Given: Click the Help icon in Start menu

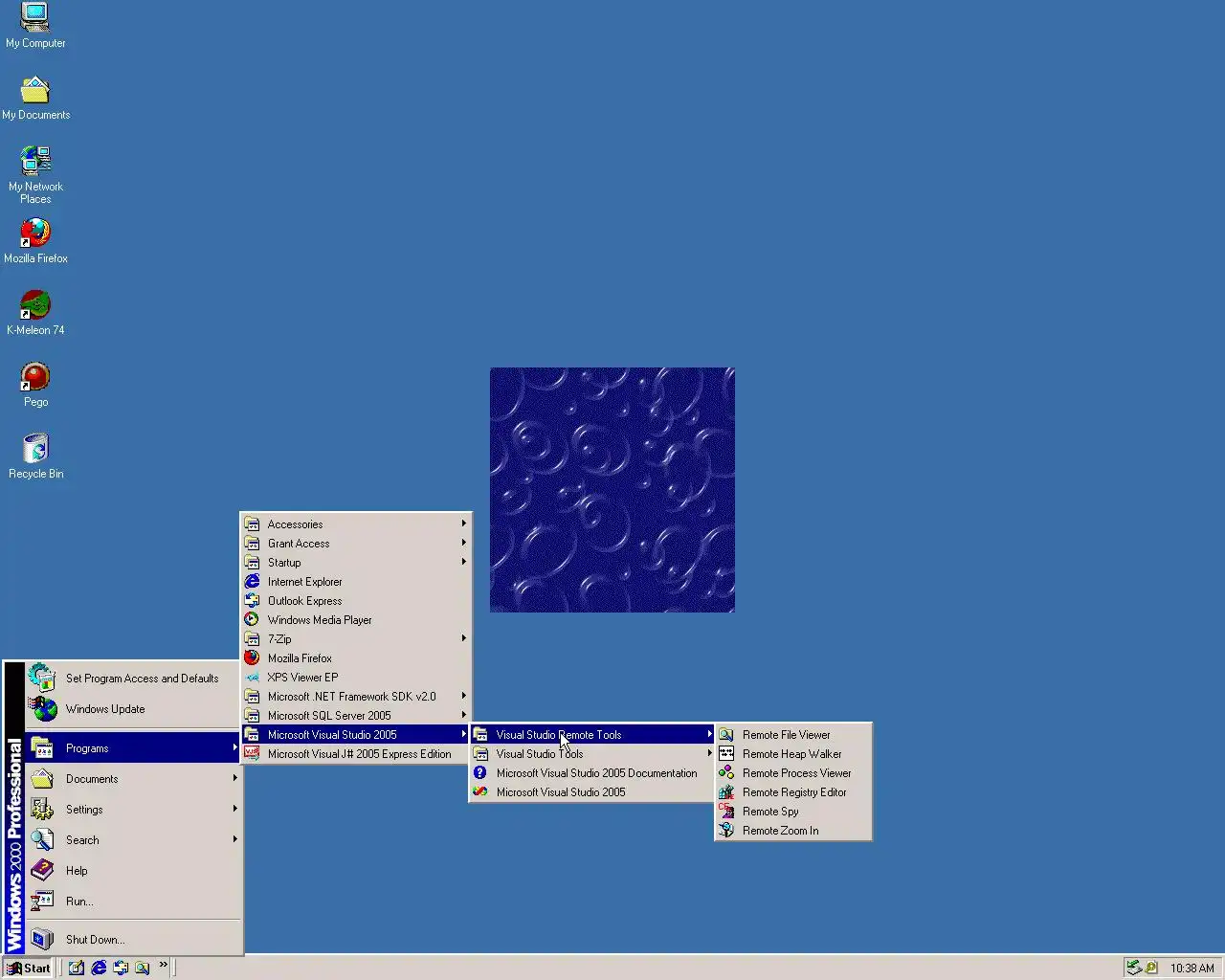Looking at the screenshot, I should 42,870.
